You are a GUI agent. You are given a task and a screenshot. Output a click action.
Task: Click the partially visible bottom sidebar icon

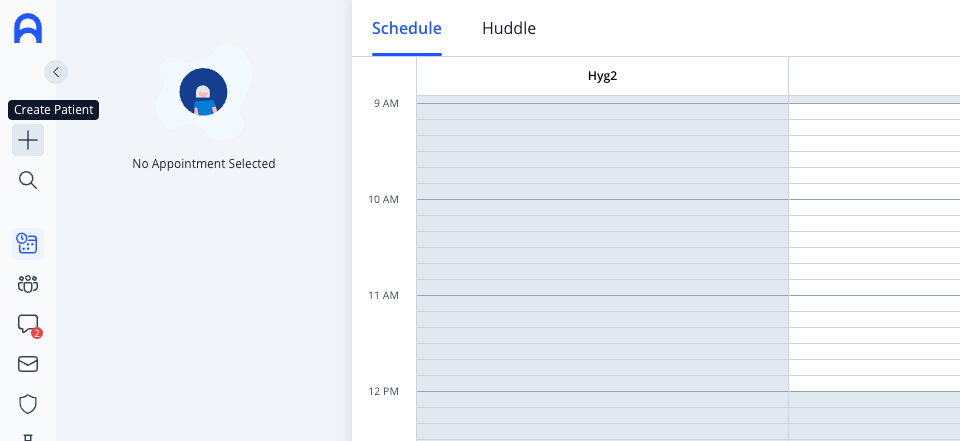28,437
